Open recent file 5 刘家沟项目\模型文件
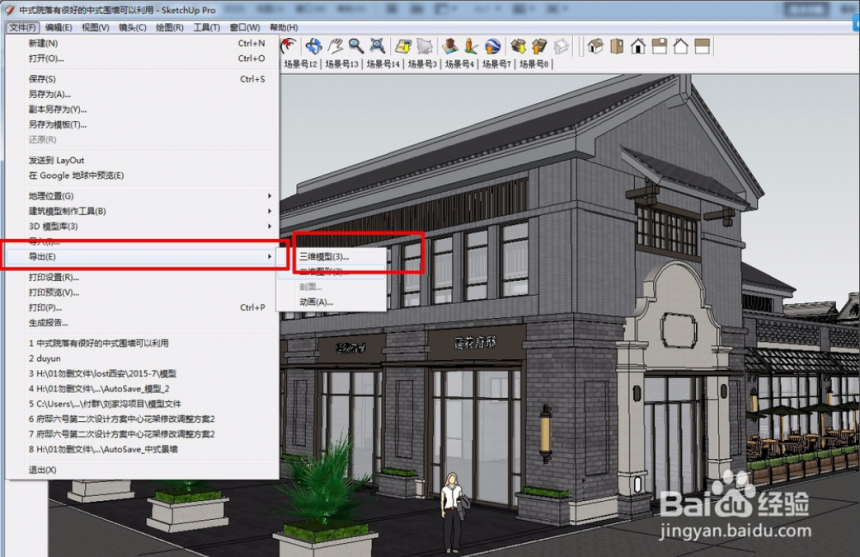860x557 pixels. pos(142,404)
